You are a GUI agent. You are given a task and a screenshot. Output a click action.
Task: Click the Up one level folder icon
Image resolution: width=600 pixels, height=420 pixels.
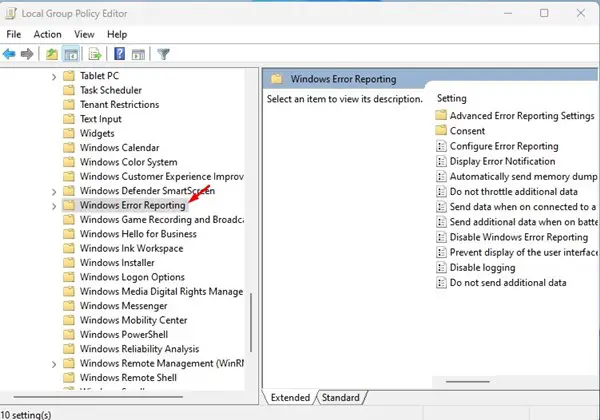[52, 54]
